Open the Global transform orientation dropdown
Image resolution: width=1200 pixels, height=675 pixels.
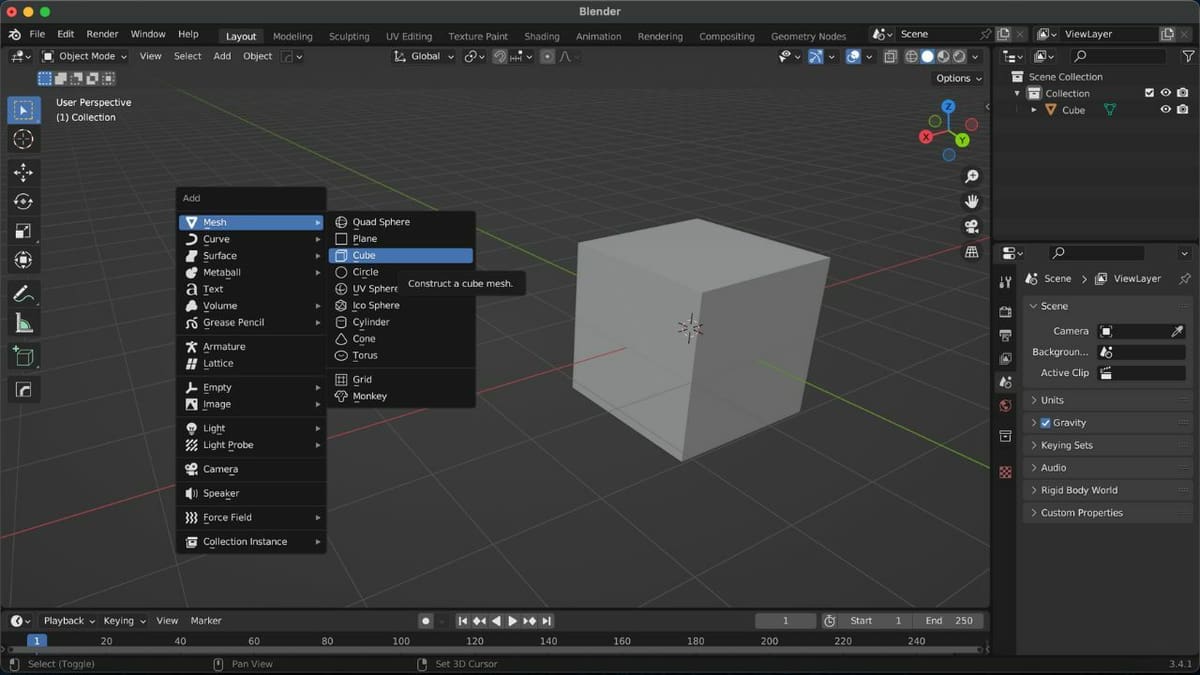(x=424, y=57)
